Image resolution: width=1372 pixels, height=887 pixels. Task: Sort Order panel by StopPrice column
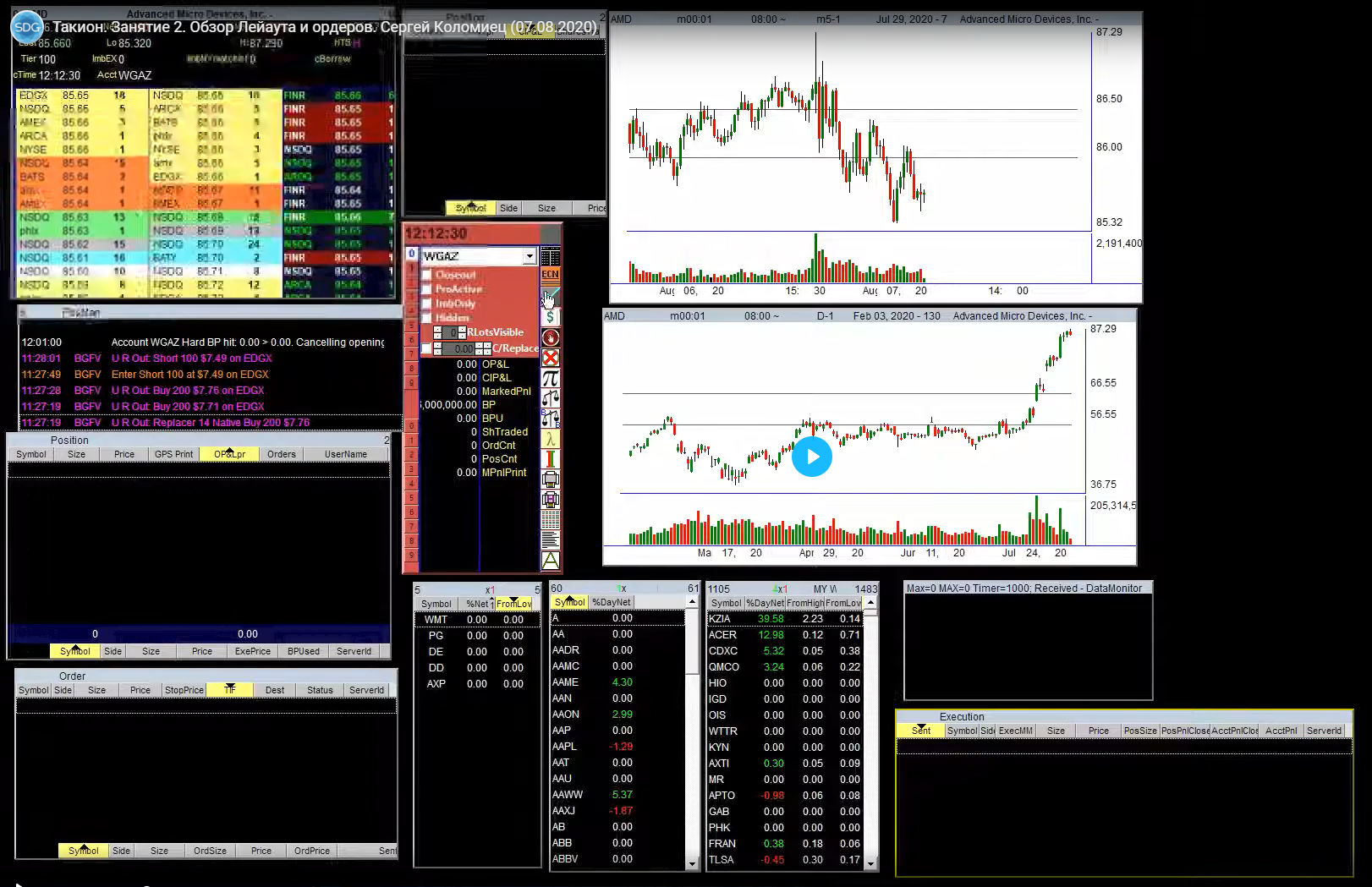click(x=184, y=690)
